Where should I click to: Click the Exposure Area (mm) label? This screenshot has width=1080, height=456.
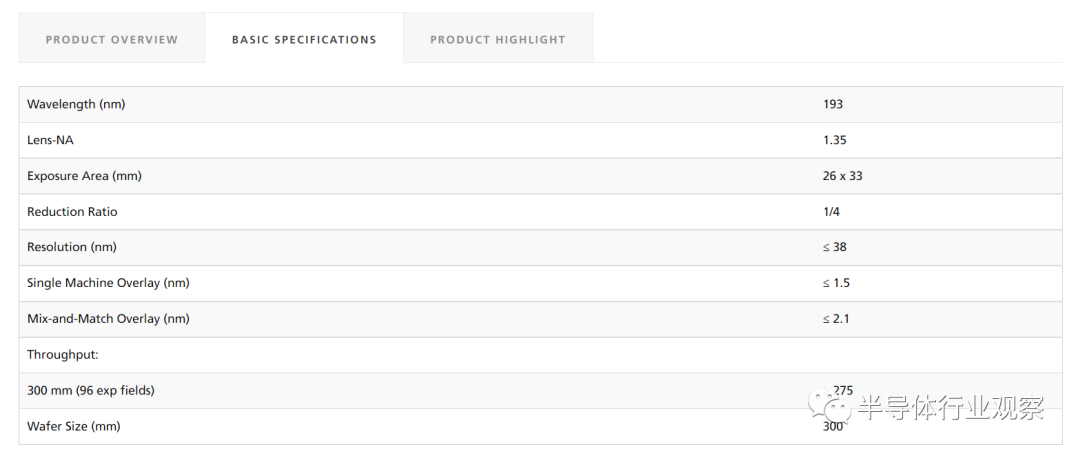coord(84,176)
